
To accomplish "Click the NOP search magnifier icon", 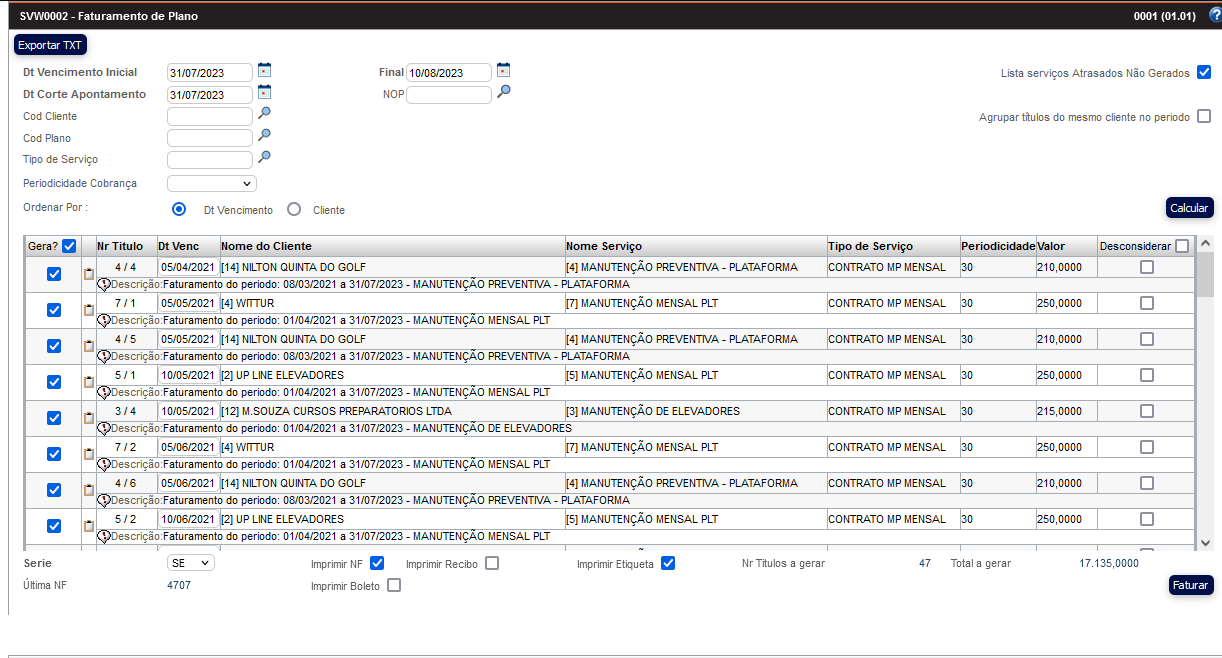I will 504,92.
